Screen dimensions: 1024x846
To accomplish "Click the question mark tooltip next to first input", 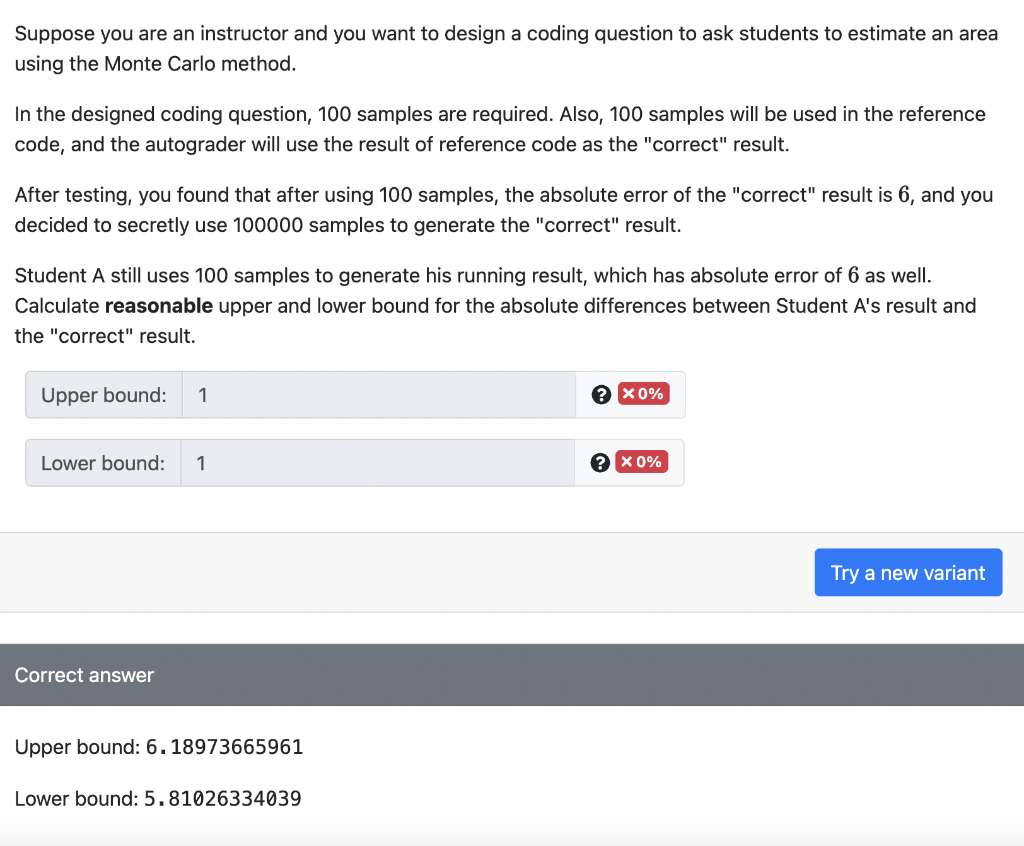I will coord(600,394).
